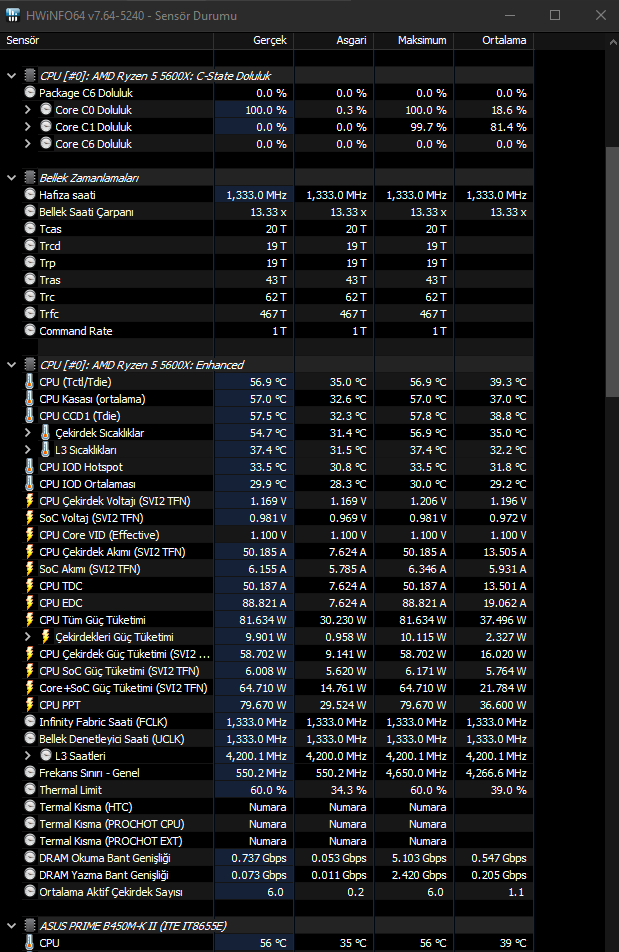
Task: Select the Bellek Saati Çarpanı row
Action: click(267, 211)
